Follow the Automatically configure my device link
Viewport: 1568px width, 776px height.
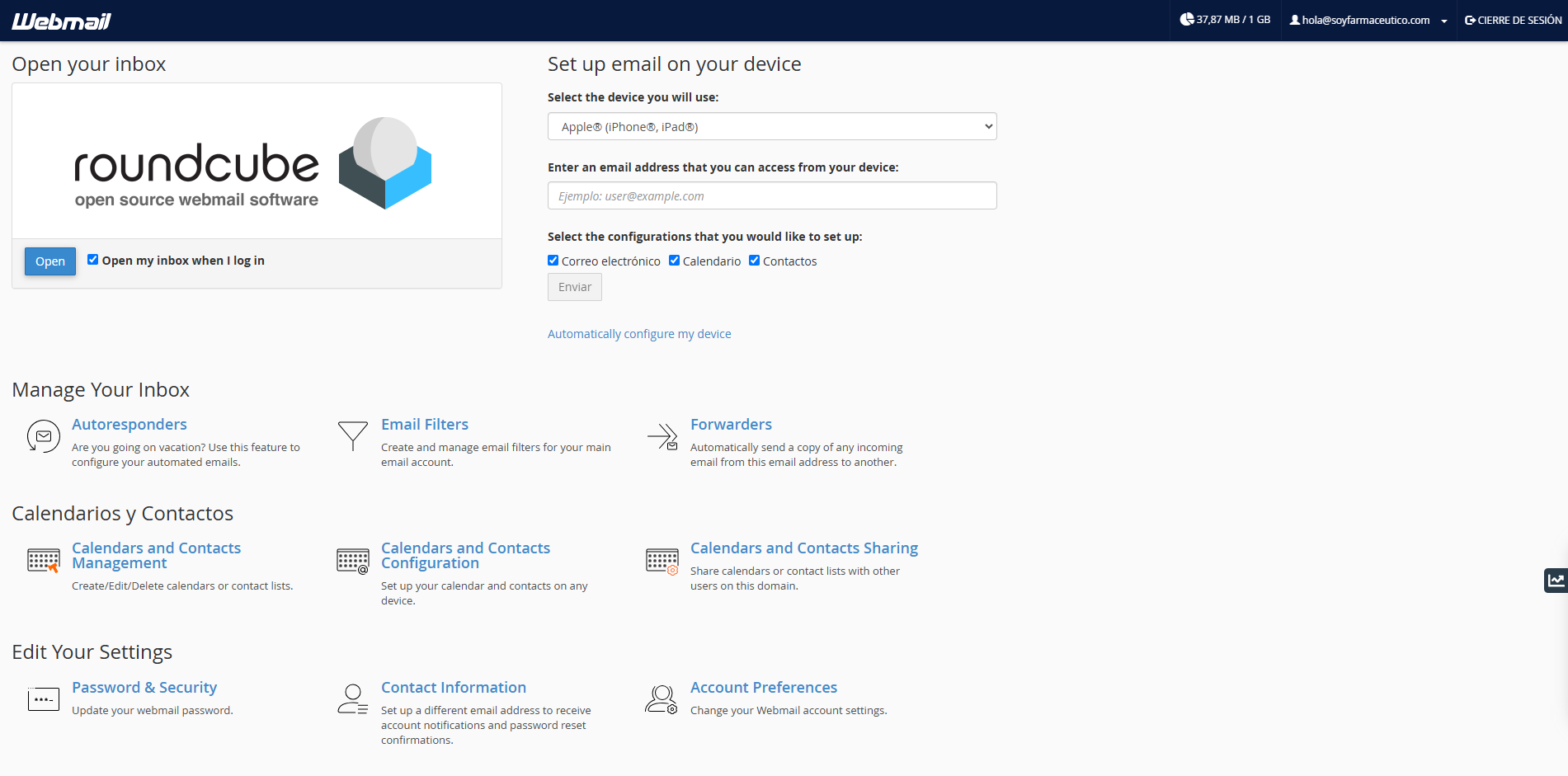tap(639, 334)
